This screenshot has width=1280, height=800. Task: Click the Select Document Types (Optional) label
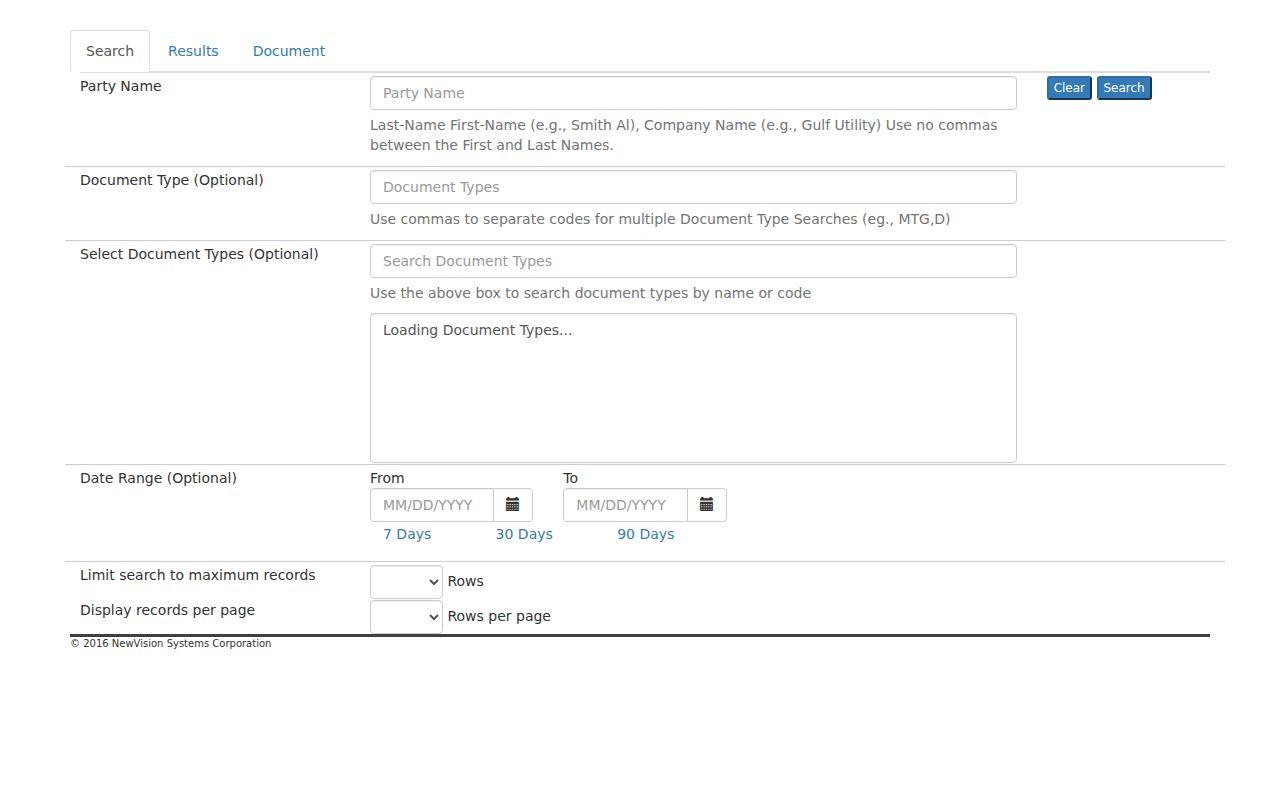199,254
